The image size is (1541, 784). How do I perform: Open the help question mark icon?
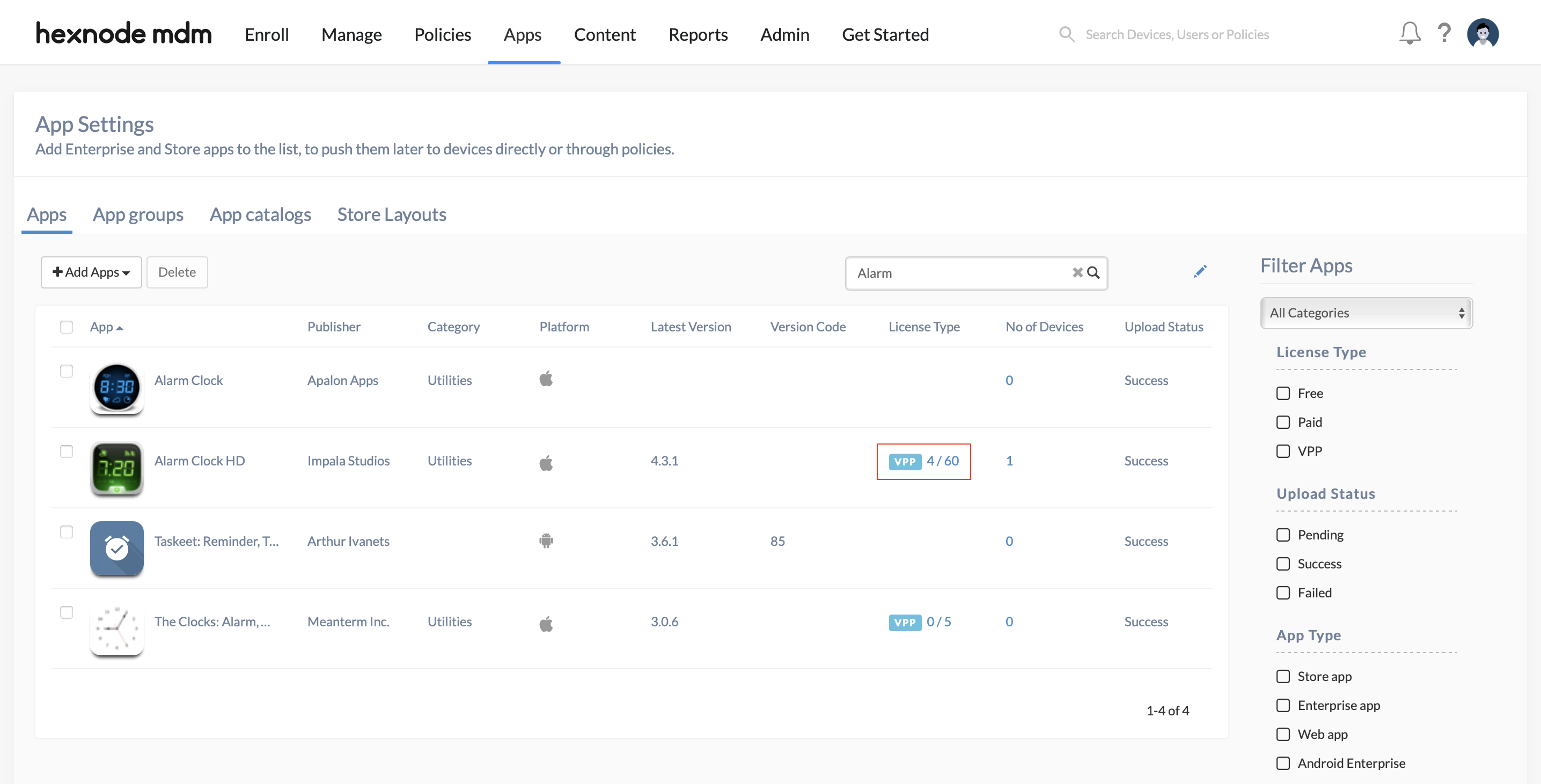(1443, 33)
